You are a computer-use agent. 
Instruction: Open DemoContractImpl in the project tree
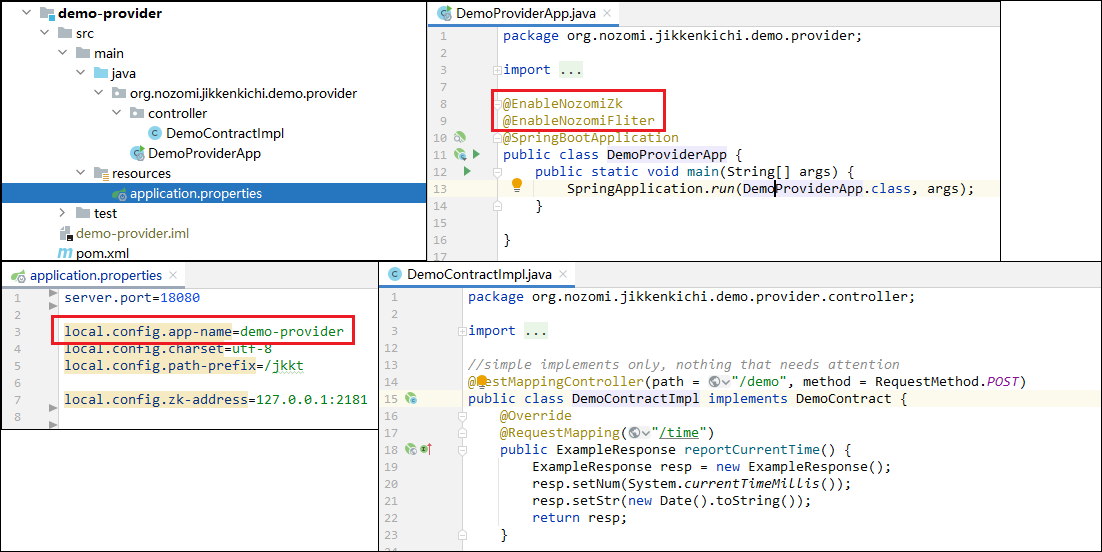[224, 133]
